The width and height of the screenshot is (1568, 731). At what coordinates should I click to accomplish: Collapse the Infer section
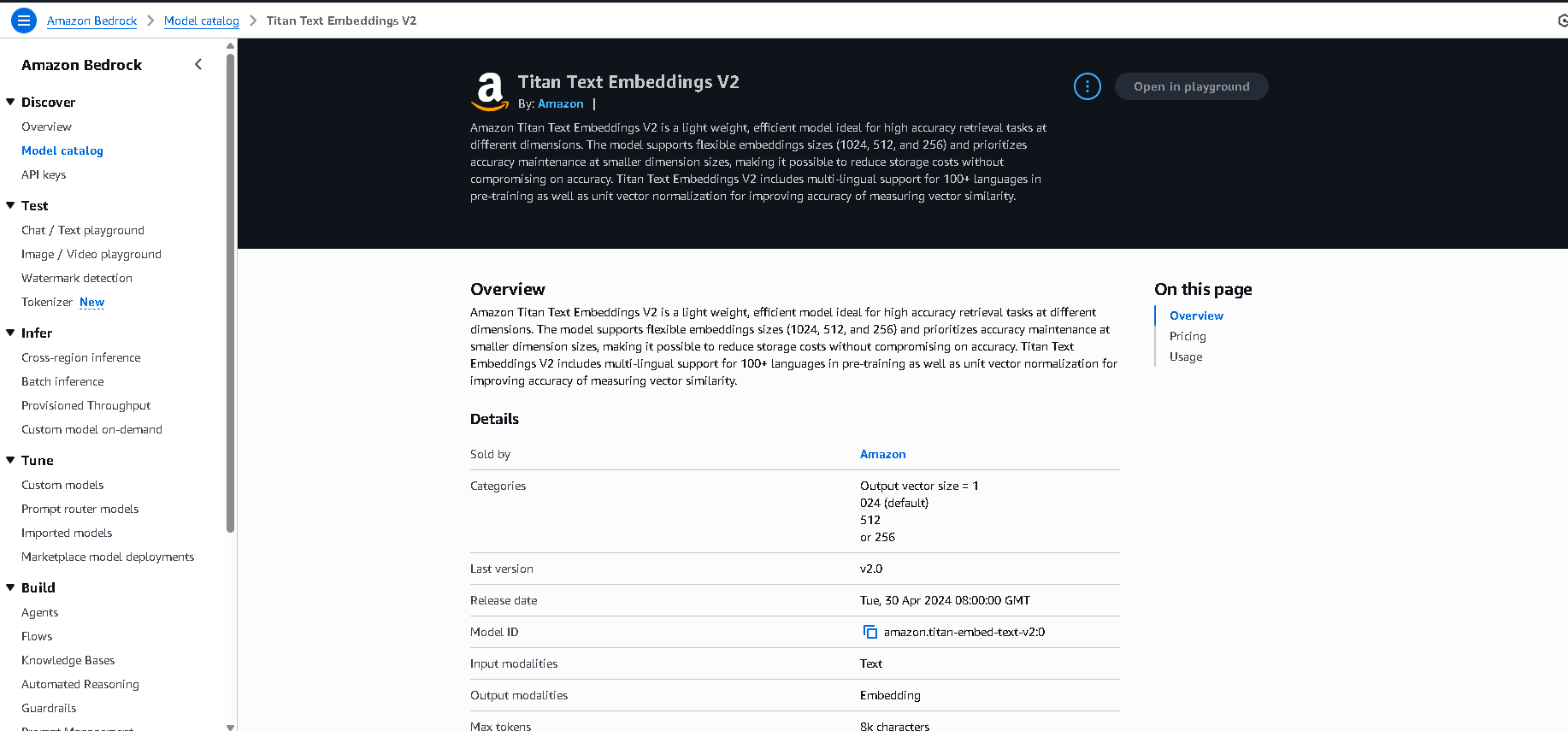11,333
